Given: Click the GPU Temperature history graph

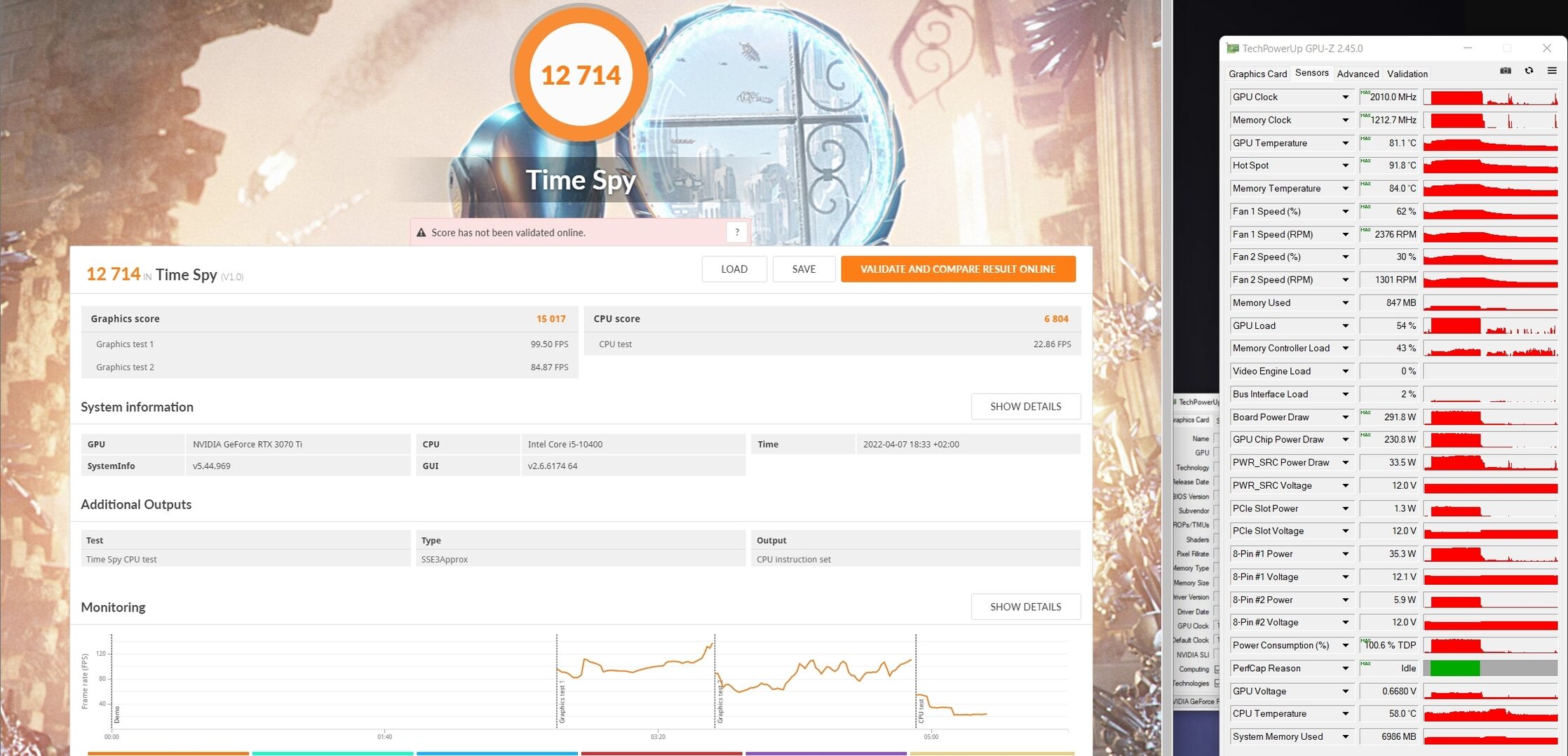Looking at the screenshot, I should tap(1491, 143).
